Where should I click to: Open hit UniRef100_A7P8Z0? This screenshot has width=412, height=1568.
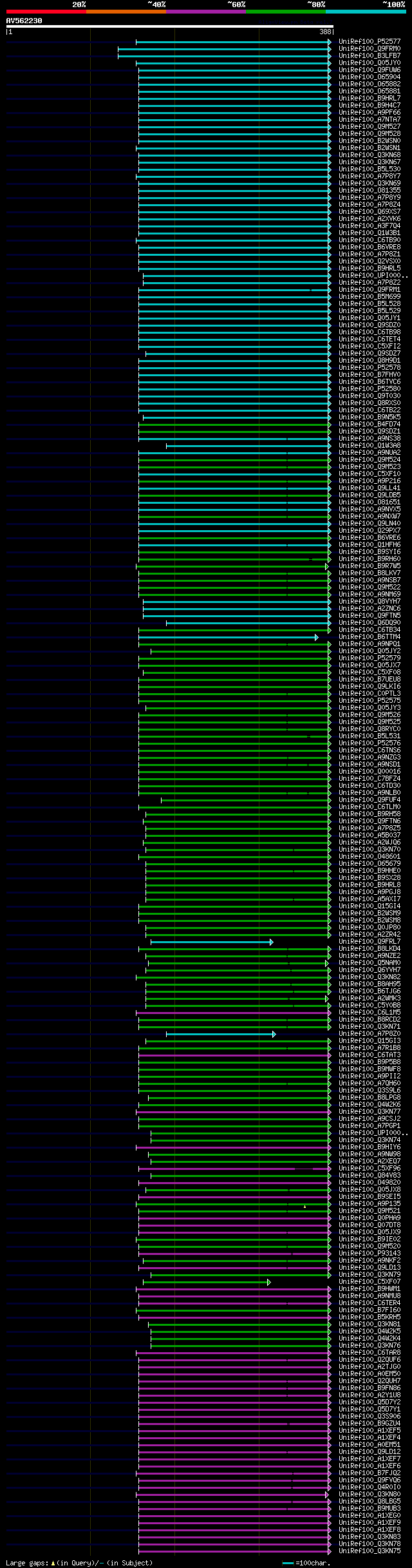click(x=370, y=1034)
